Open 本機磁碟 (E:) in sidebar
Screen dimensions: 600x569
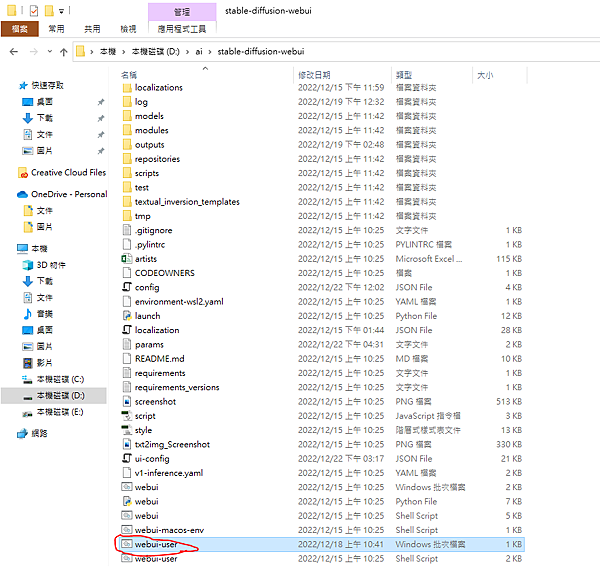60,412
